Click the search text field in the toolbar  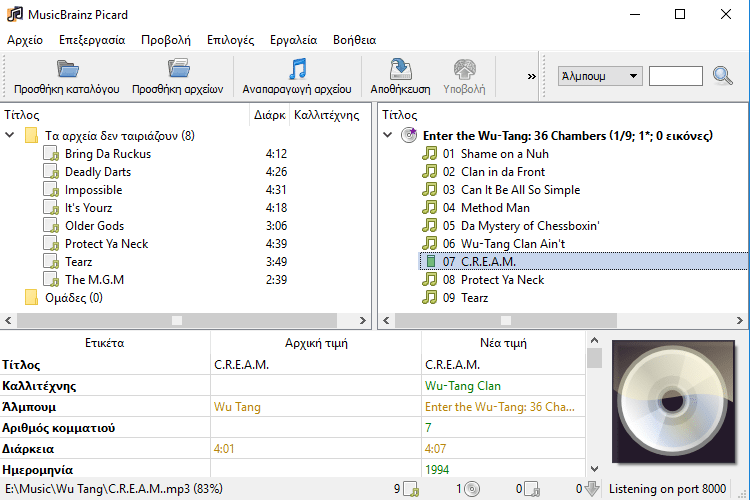[675, 76]
